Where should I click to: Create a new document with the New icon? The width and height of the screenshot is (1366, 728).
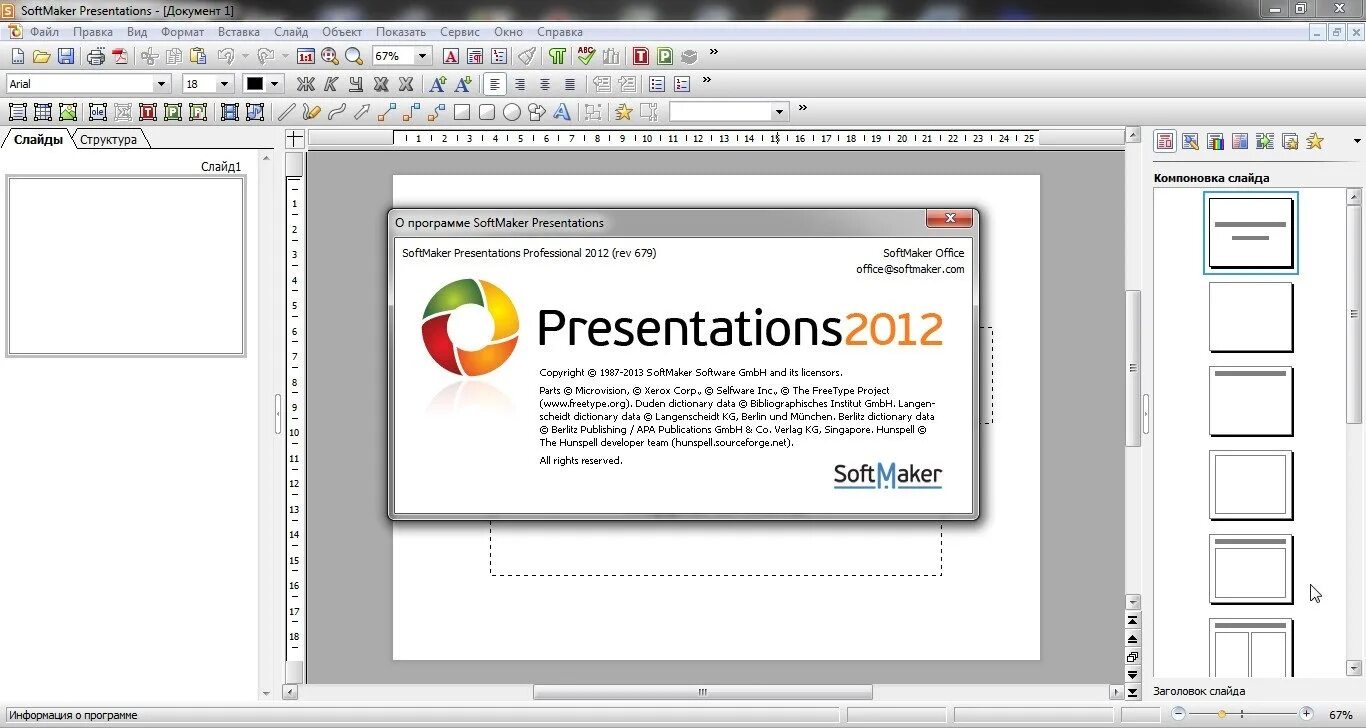coord(17,56)
